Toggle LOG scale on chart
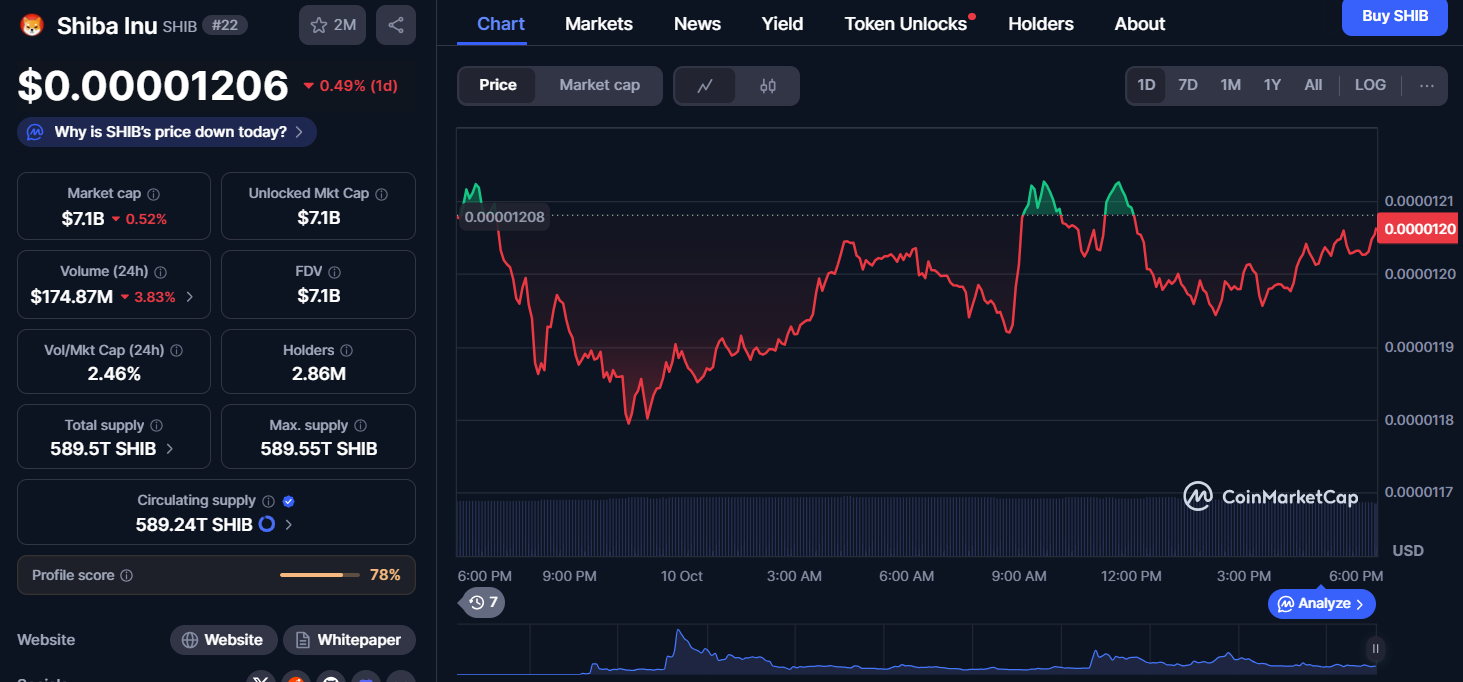The height and width of the screenshot is (682, 1463). click(x=1370, y=85)
